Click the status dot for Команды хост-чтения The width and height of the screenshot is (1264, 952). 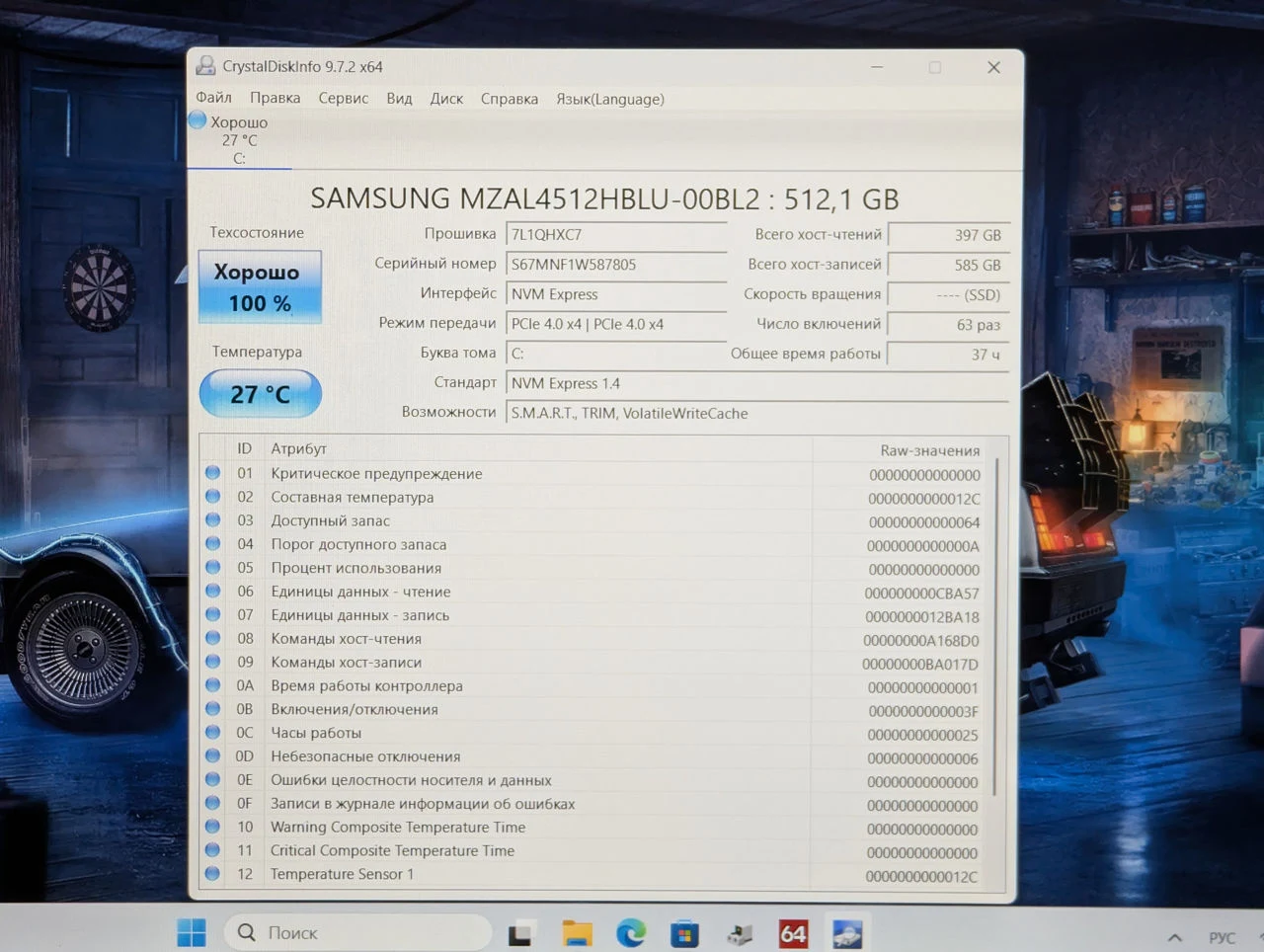(x=212, y=638)
